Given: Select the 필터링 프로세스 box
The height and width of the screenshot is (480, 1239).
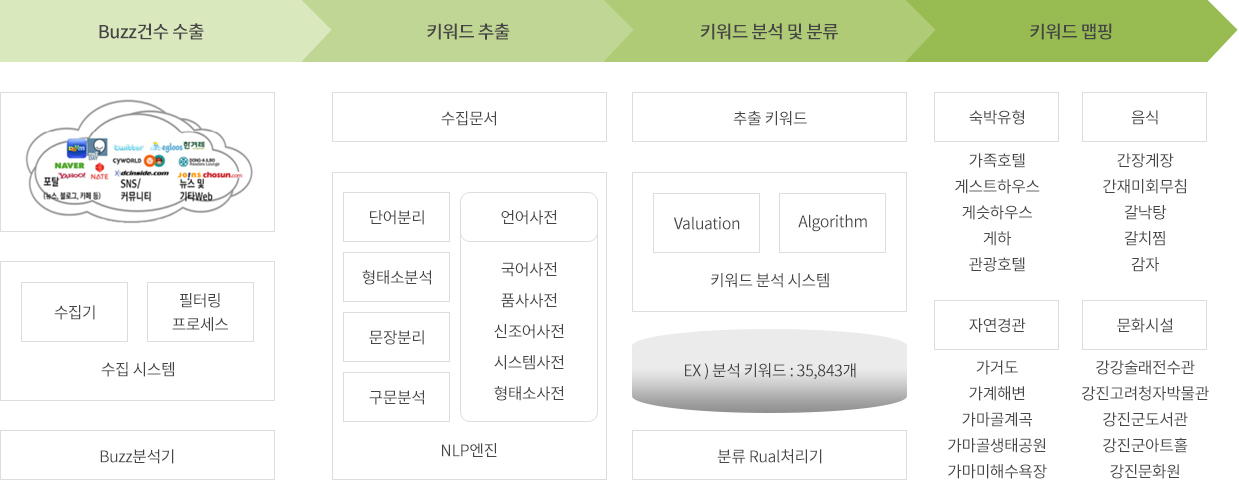Looking at the screenshot, I should [200, 312].
